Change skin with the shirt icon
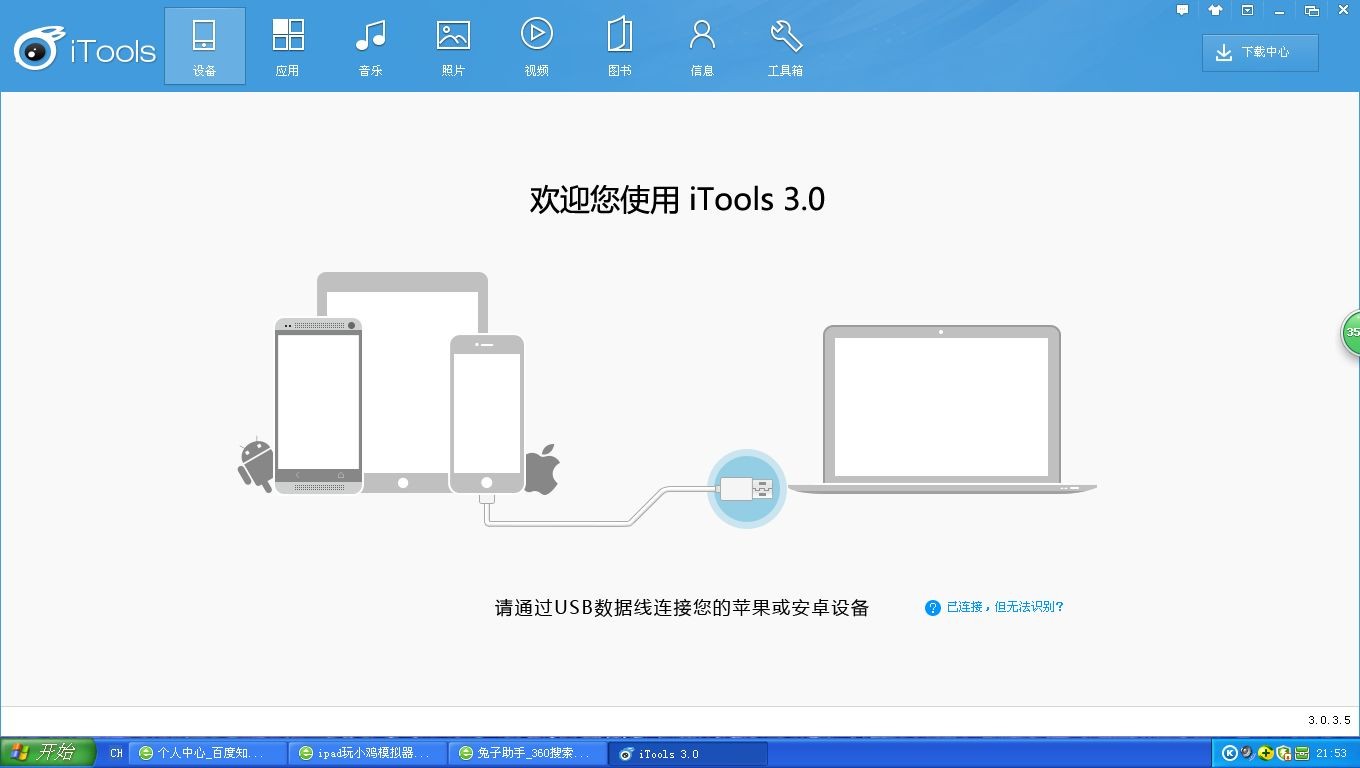1360x768 pixels. [1215, 10]
